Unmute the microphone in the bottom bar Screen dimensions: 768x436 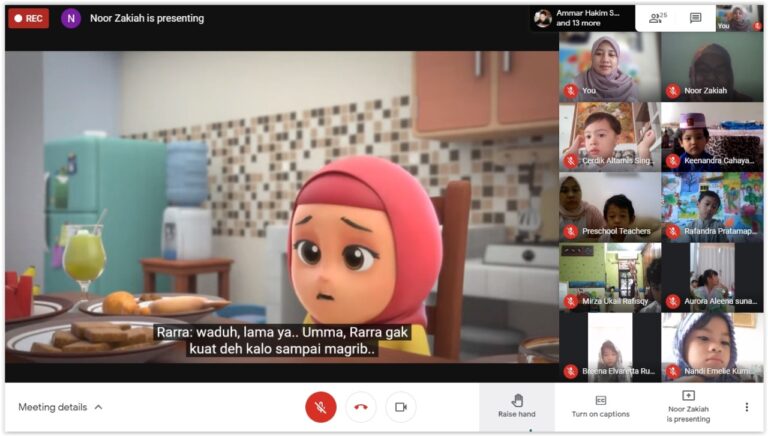pos(320,407)
